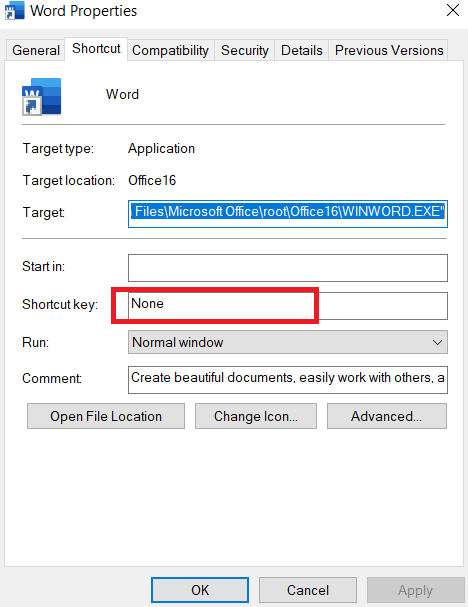Open the Details tab
This screenshot has width=468, height=607.
coord(302,50)
